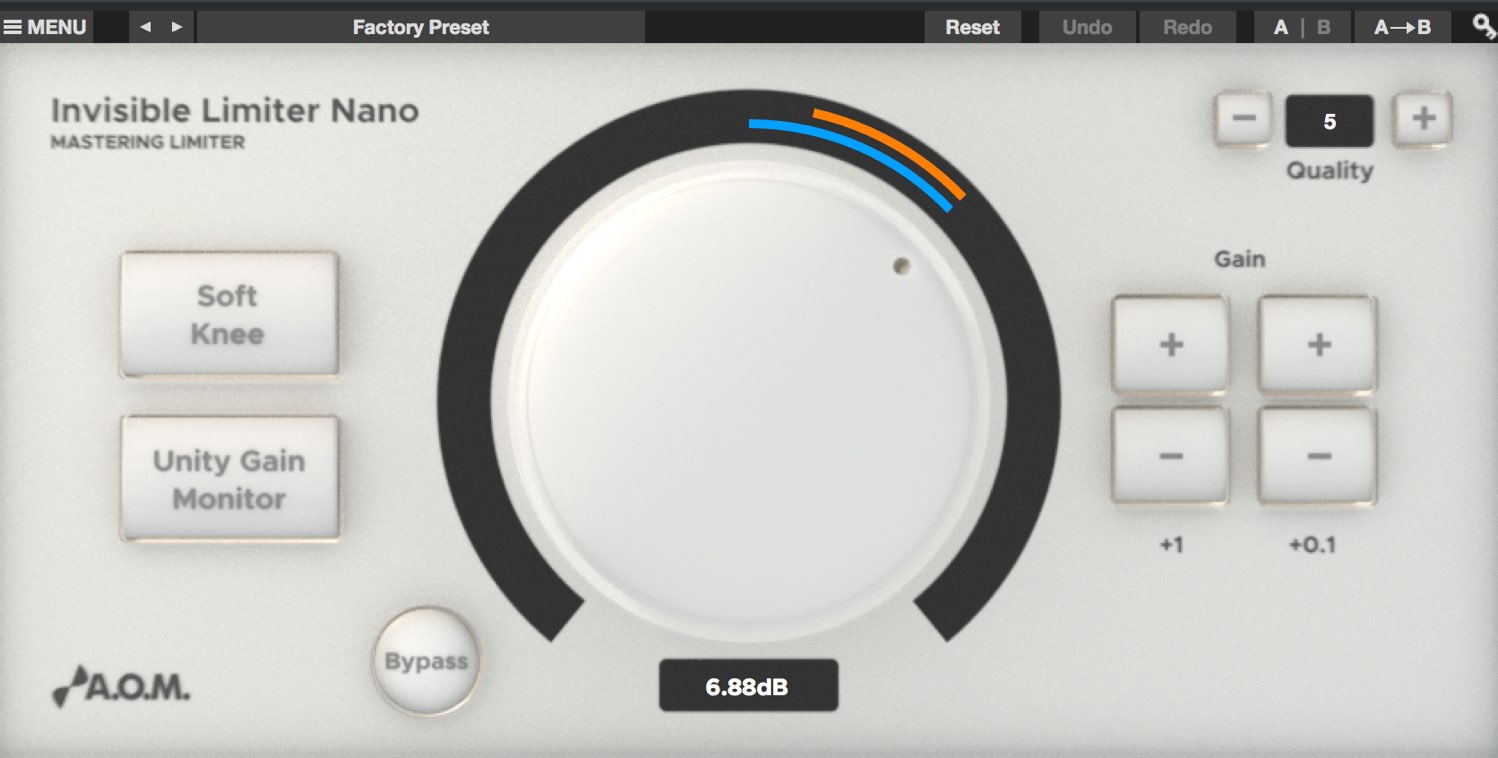The image size is (1498, 758).
Task: Decrease gain by 1 minus button
Action: point(1170,456)
